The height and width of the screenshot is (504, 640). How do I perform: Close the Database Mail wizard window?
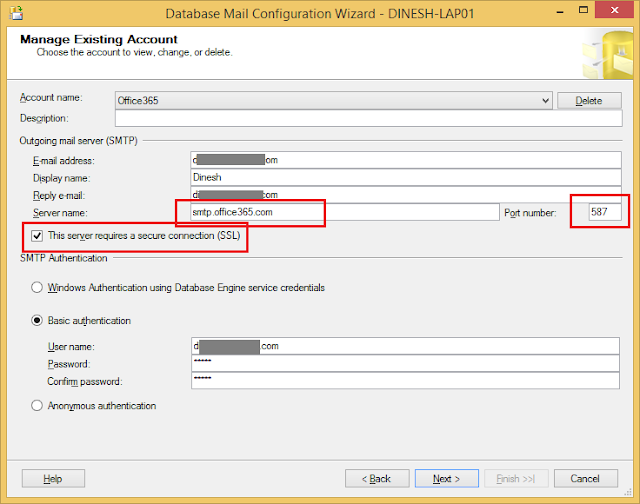point(614,10)
